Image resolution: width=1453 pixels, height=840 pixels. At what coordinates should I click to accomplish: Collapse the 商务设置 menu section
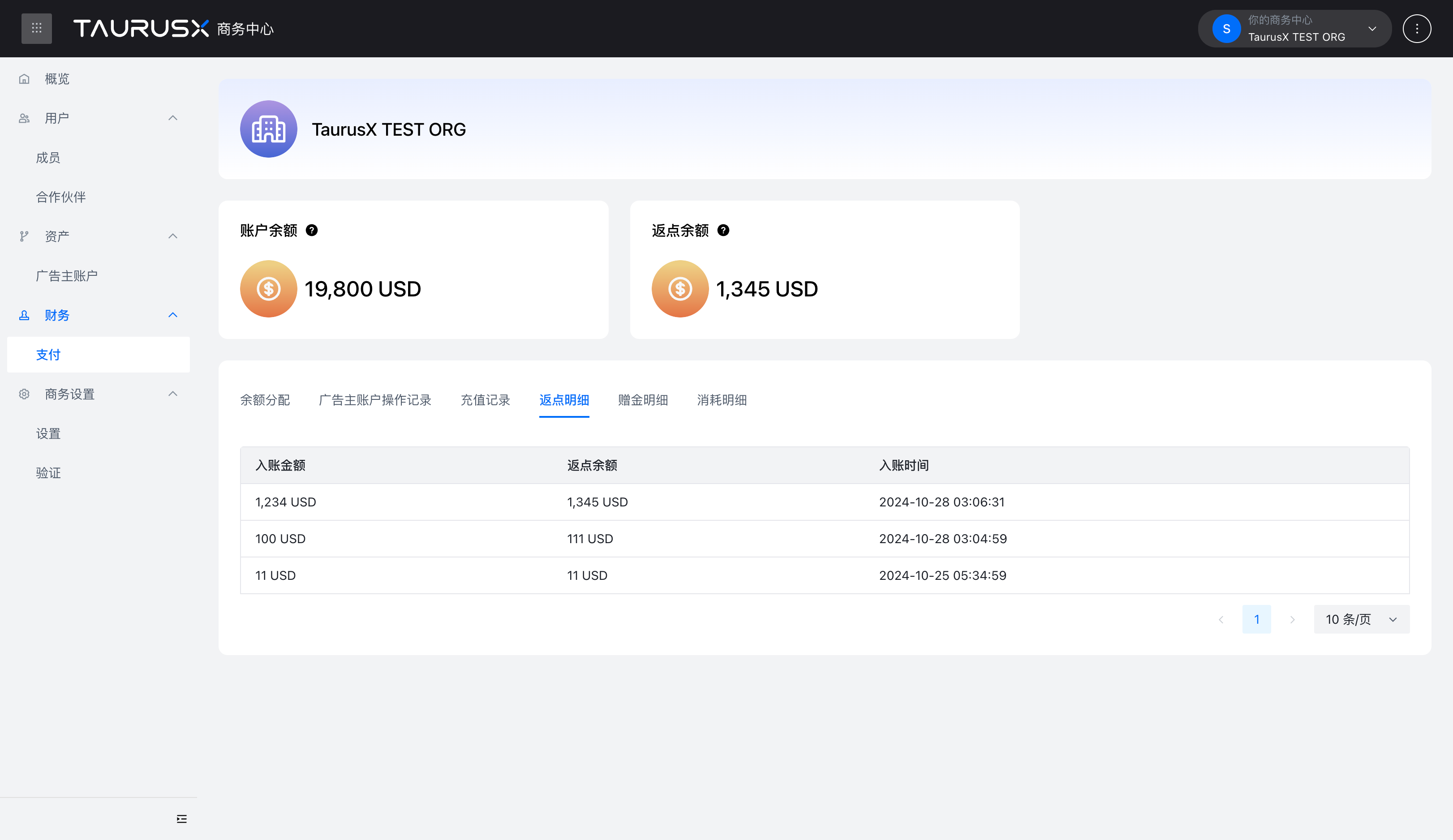(x=172, y=394)
